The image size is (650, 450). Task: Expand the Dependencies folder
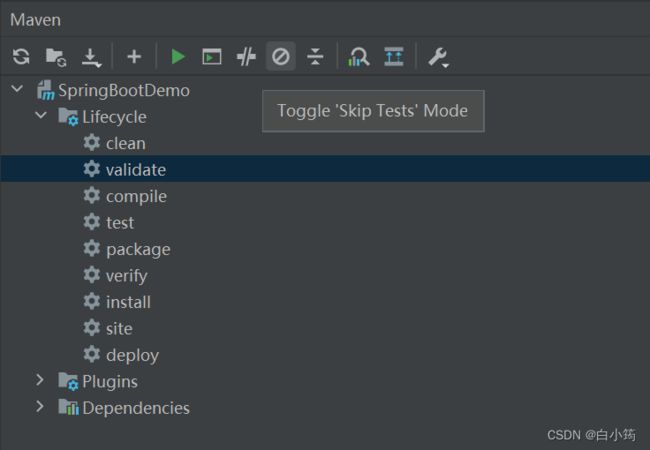[40, 406]
